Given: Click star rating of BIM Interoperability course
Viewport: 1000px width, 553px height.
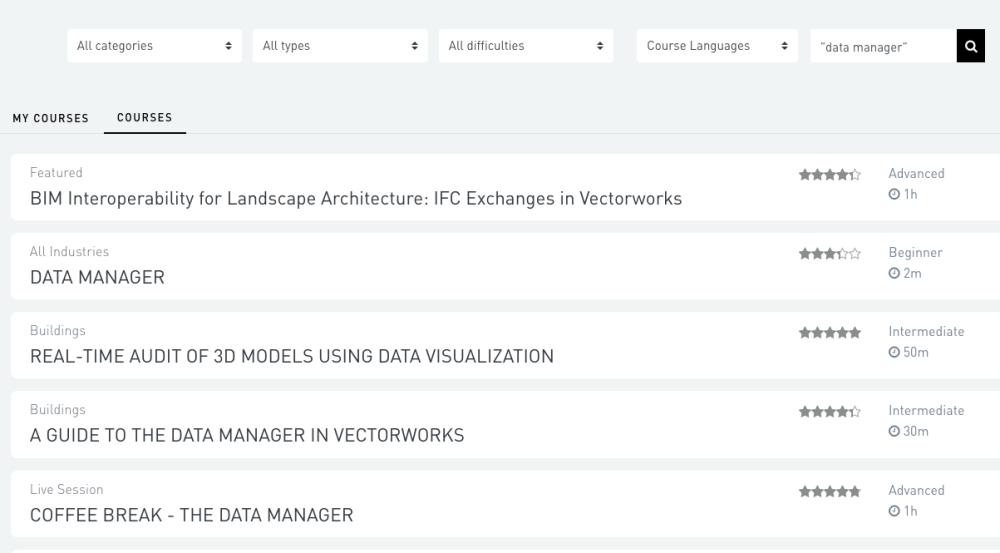Looking at the screenshot, I should (x=829, y=175).
